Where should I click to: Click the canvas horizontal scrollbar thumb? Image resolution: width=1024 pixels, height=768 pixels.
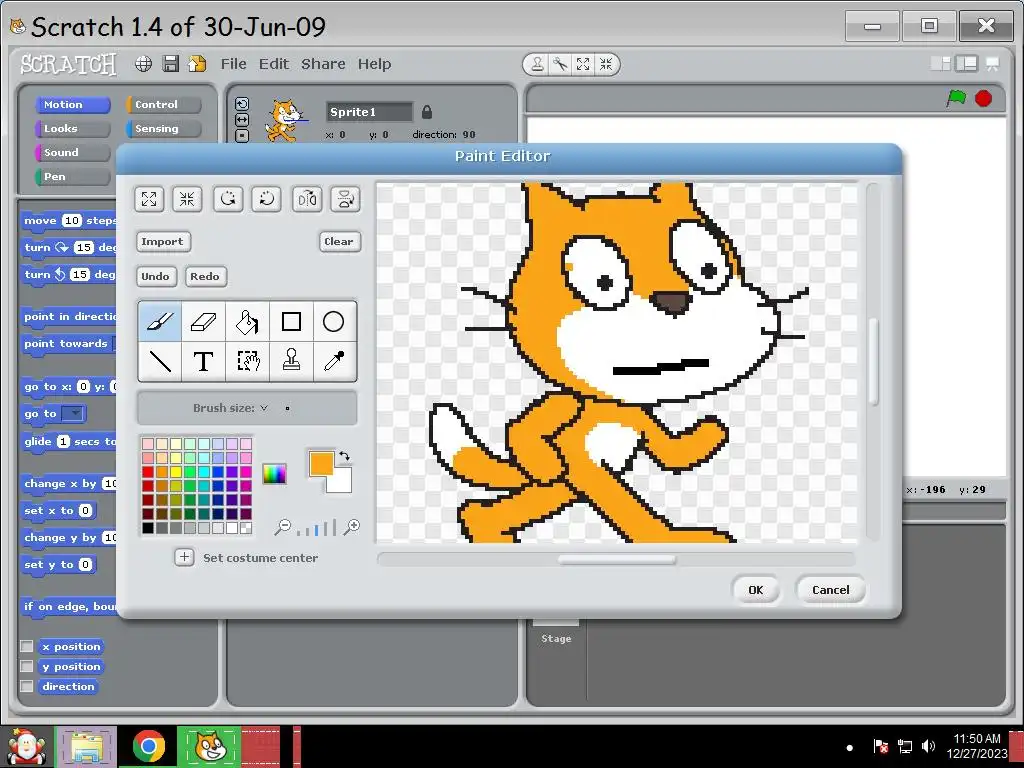616,559
